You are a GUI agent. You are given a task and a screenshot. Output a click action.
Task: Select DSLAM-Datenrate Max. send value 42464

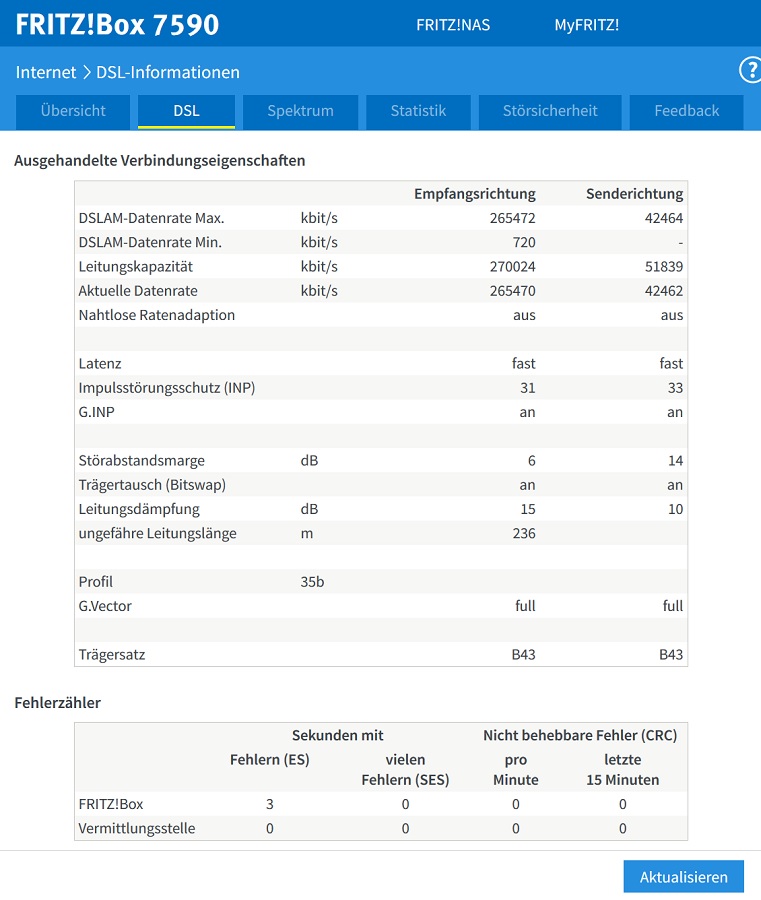pyautogui.click(x=663, y=218)
